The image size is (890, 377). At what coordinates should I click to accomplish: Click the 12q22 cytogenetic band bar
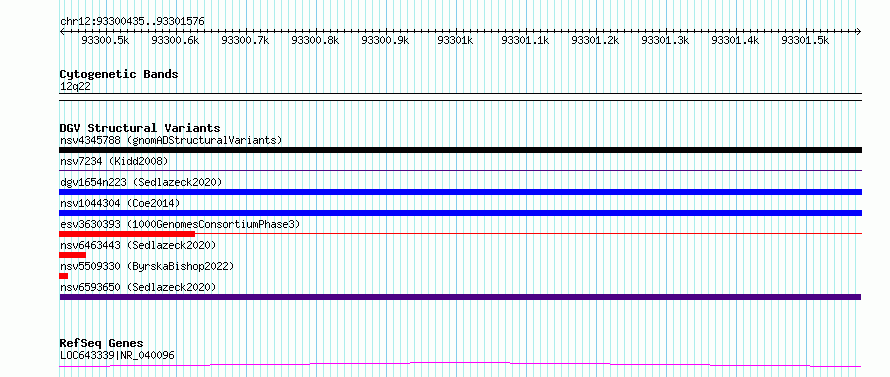(460, 97)
